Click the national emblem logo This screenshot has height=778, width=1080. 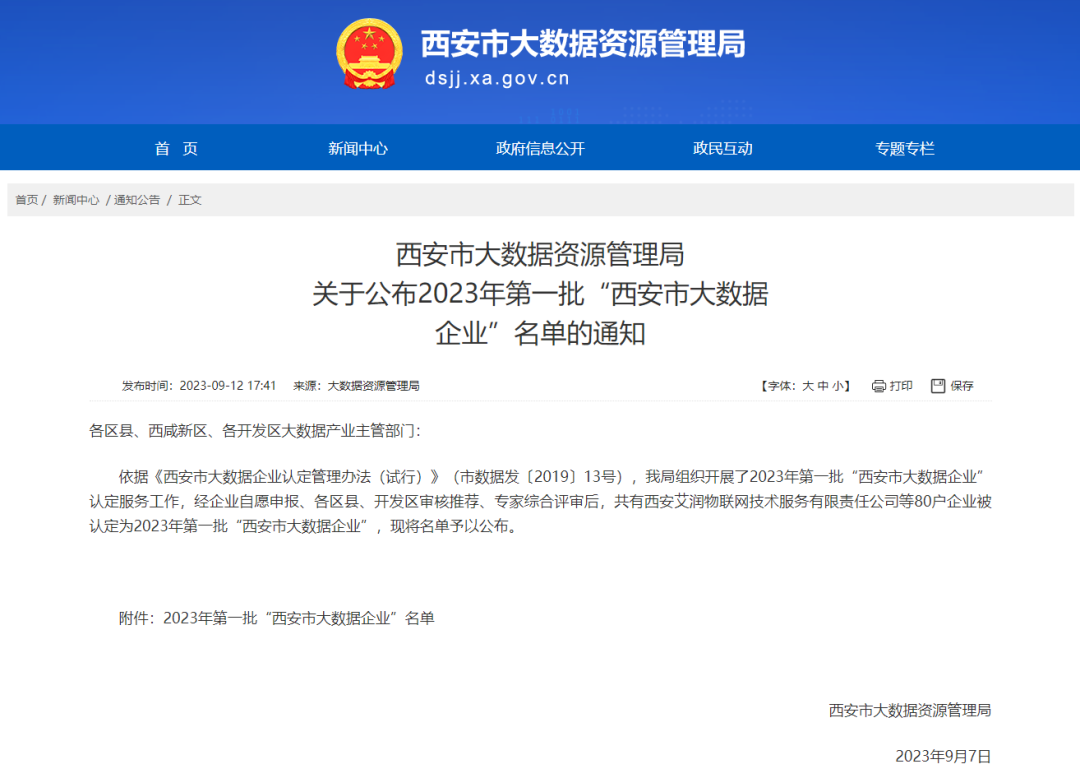pyautogui.click(x=369, y=54)
